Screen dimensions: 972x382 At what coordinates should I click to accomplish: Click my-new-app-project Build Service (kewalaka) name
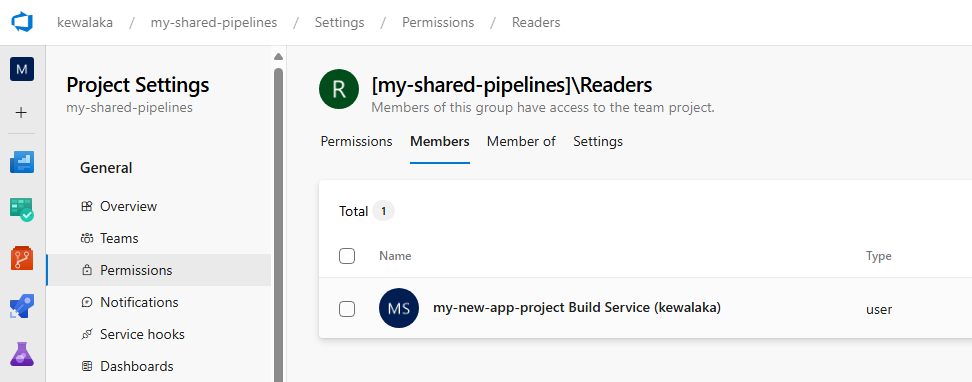coord(577,308)
